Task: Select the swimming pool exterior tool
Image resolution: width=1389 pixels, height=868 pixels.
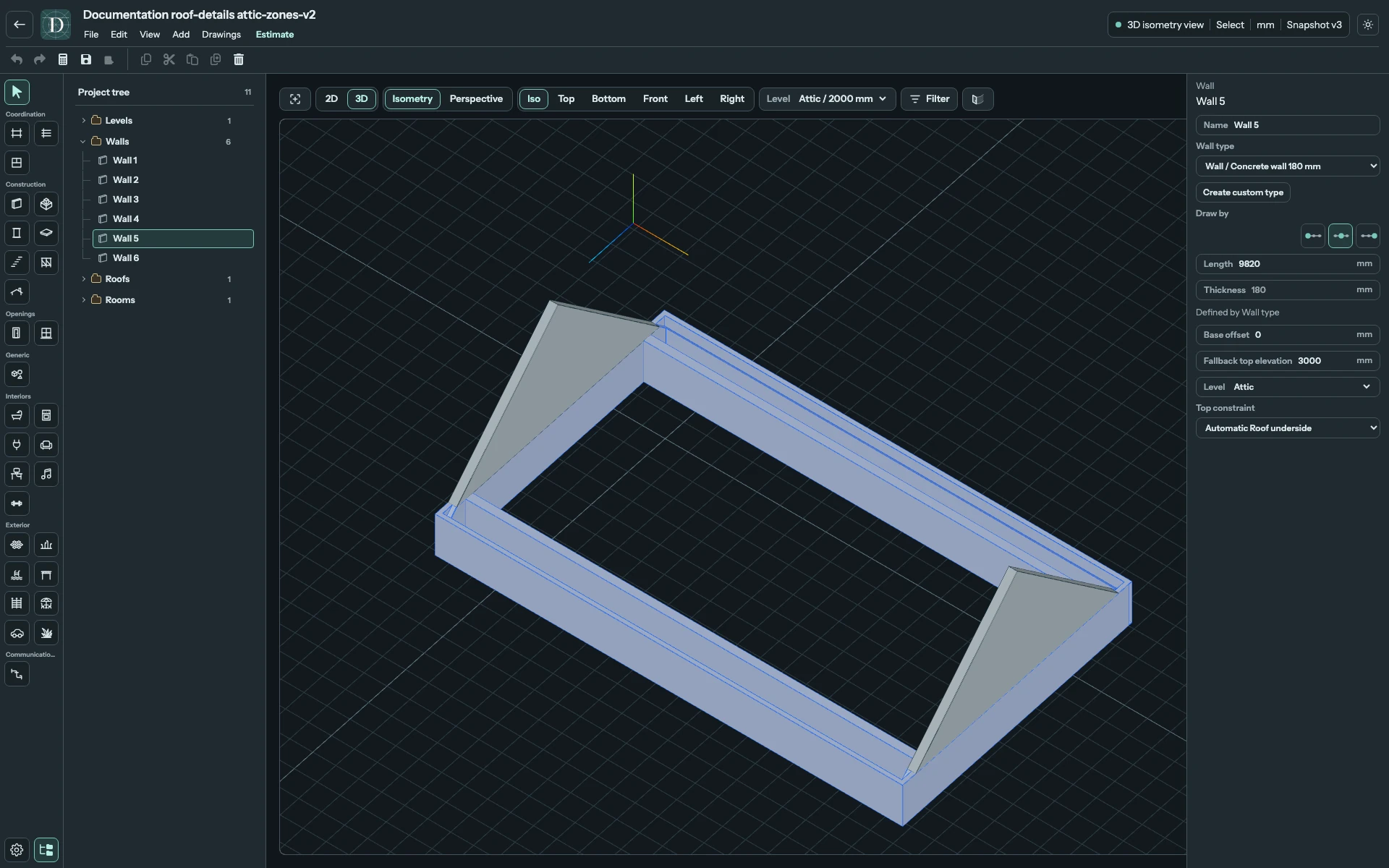Action: pyautogui.click(x=17, y=574)
